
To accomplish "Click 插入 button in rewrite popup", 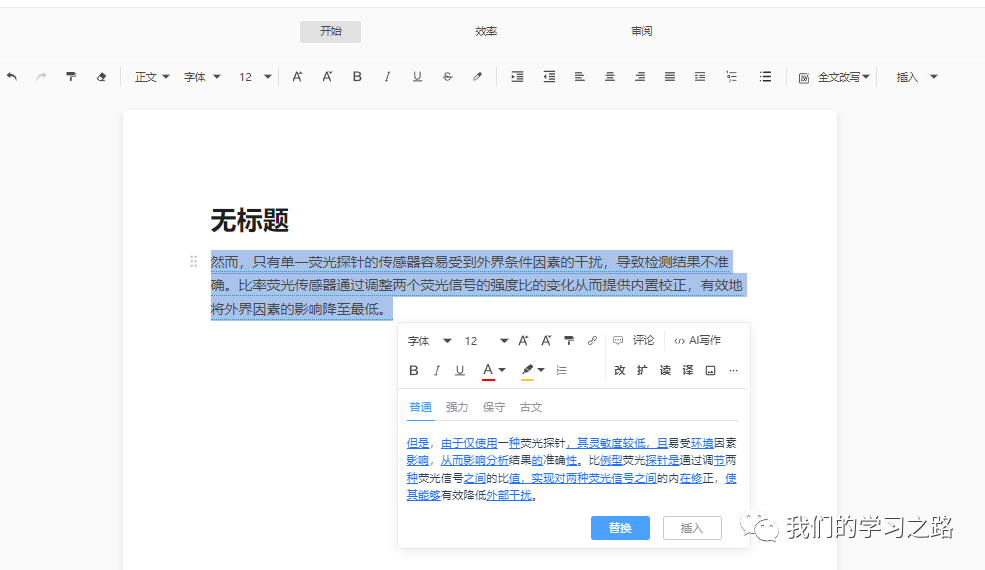I will point(692,528).
